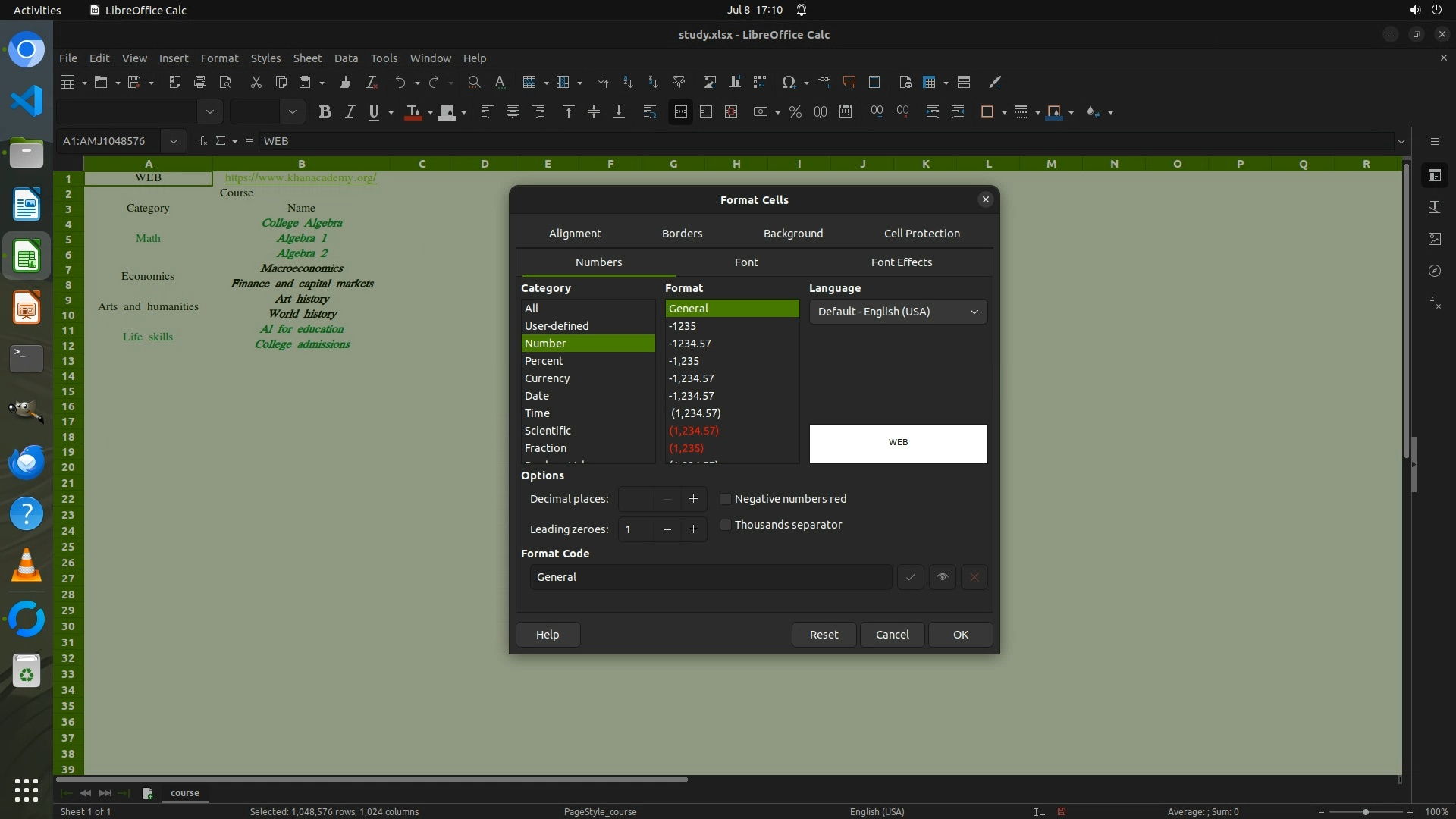The height and width of the screenshot is (819, 1456).
Task: Click the Bold formatting icon
Action: pos(325,112)
